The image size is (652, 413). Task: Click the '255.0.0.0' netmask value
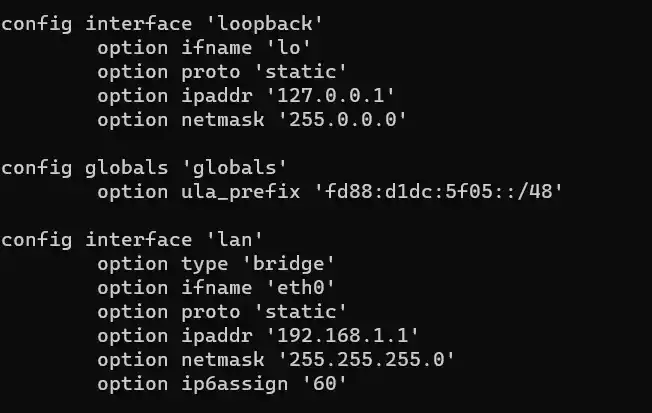coord(334,120)
